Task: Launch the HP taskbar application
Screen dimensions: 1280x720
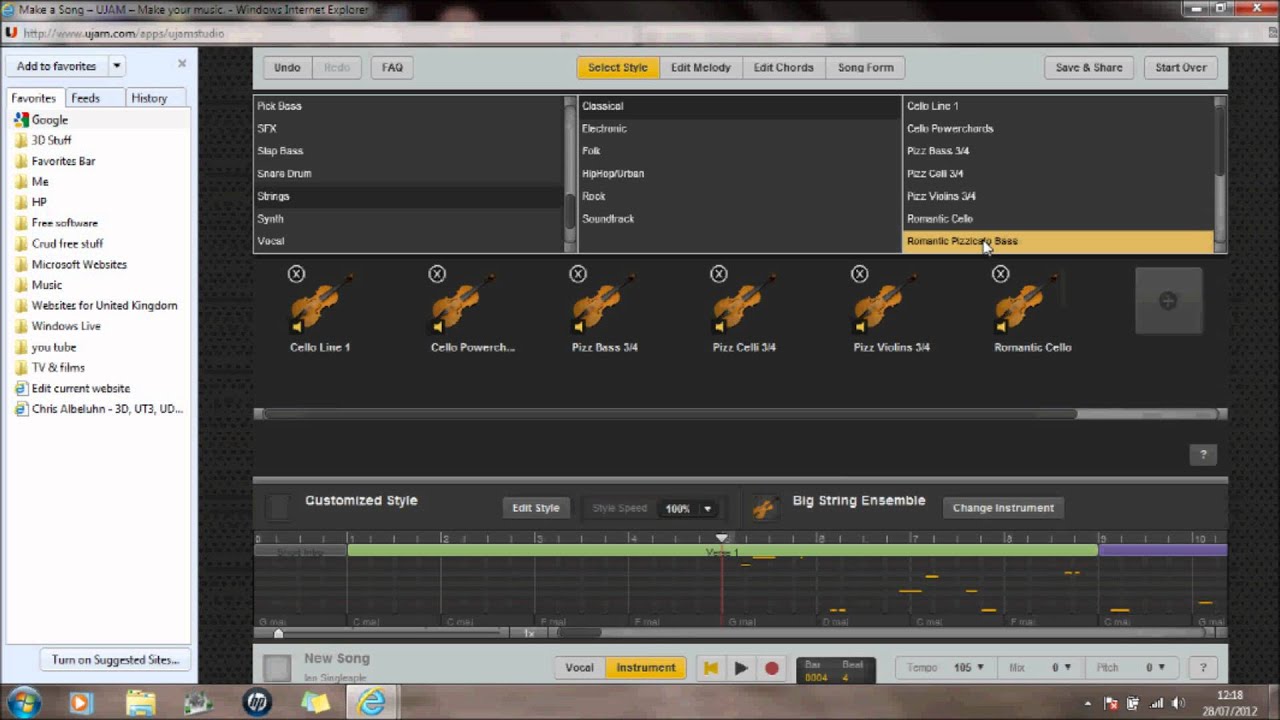Action: 257,702
